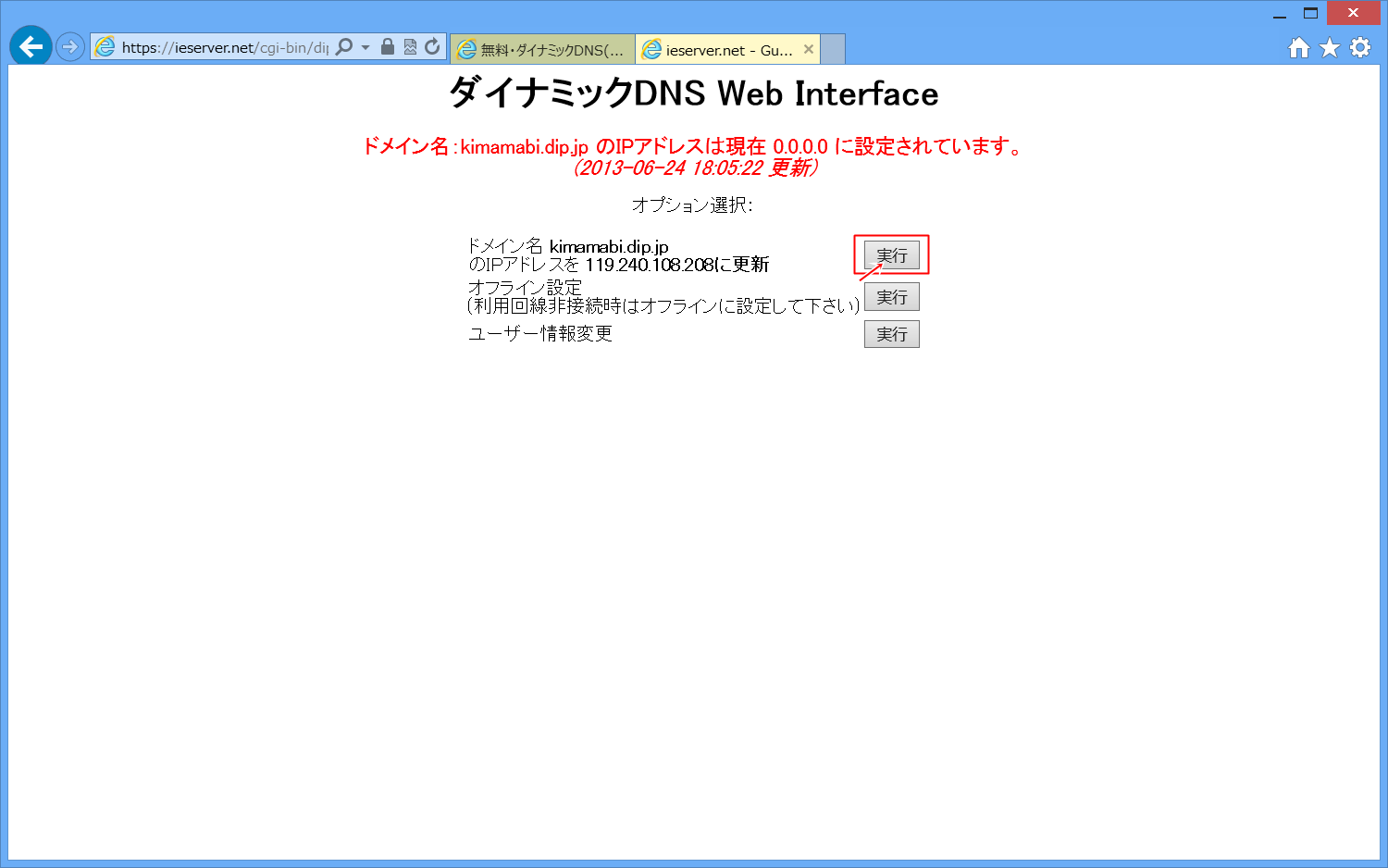Viewport: 1388px width, 868px height.
Task: Click the search magnifier in address bar
Action: click(343, 46)
